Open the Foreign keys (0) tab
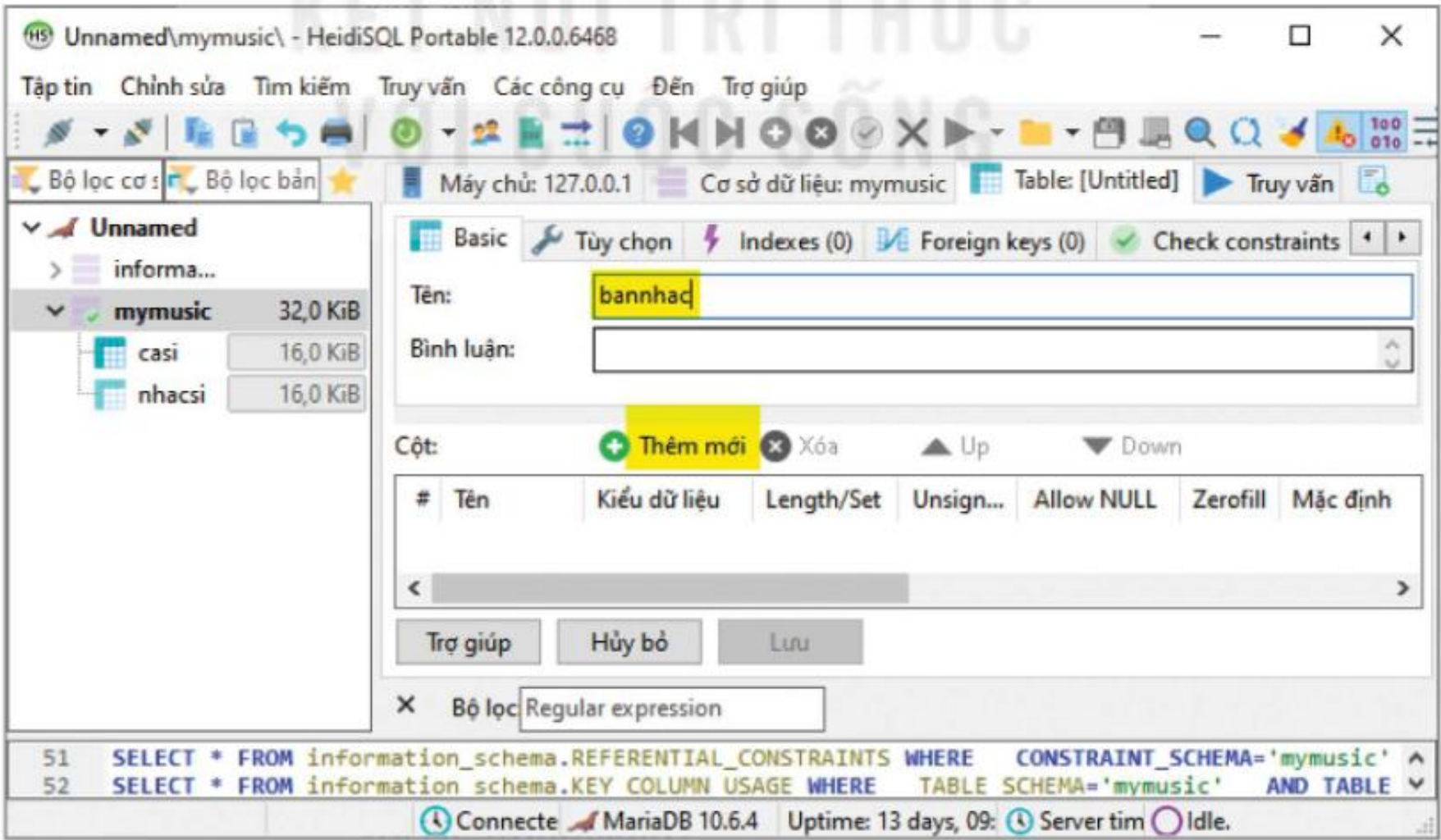The image size is (1441, 840). pyautogui.click(x=981, y=241)
